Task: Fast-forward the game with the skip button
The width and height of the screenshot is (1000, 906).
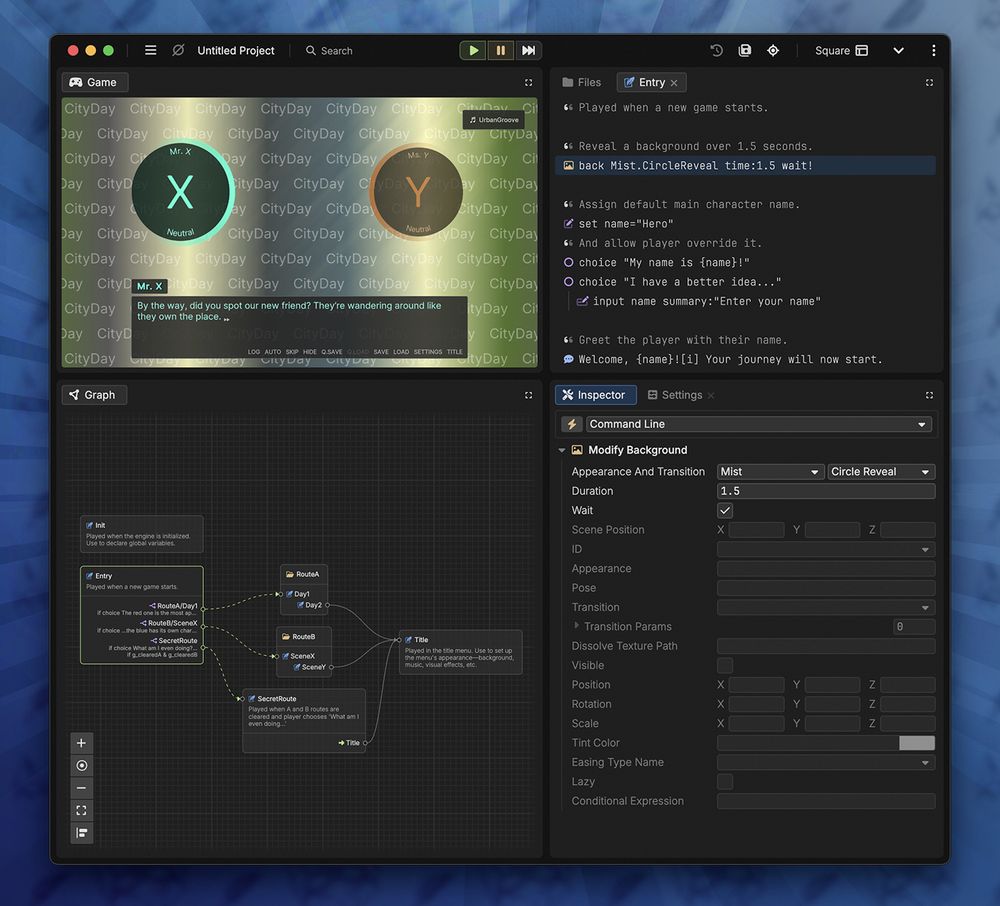Action: click(528, 50)
